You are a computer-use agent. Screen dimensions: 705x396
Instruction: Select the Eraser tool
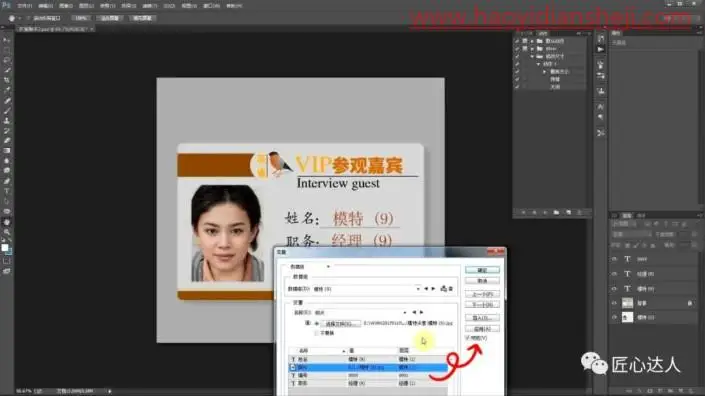coord(7,141)
